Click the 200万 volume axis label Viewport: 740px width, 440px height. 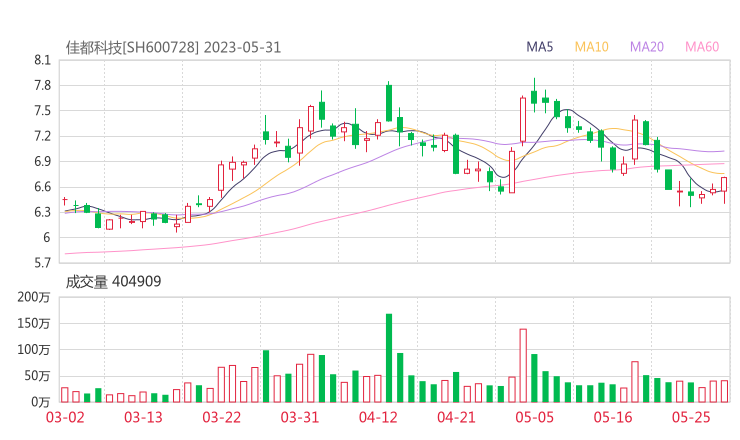point(34,297)
